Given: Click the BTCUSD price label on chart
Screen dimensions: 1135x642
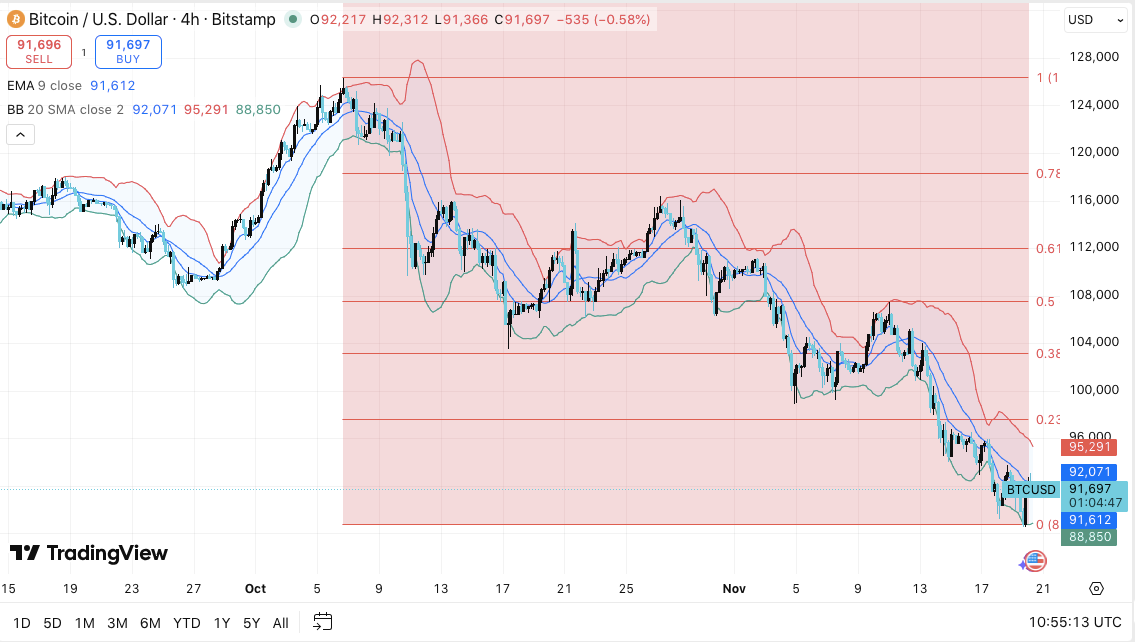Looking at the screenshot, I should pyautogui.click(x=1030, y=489).
